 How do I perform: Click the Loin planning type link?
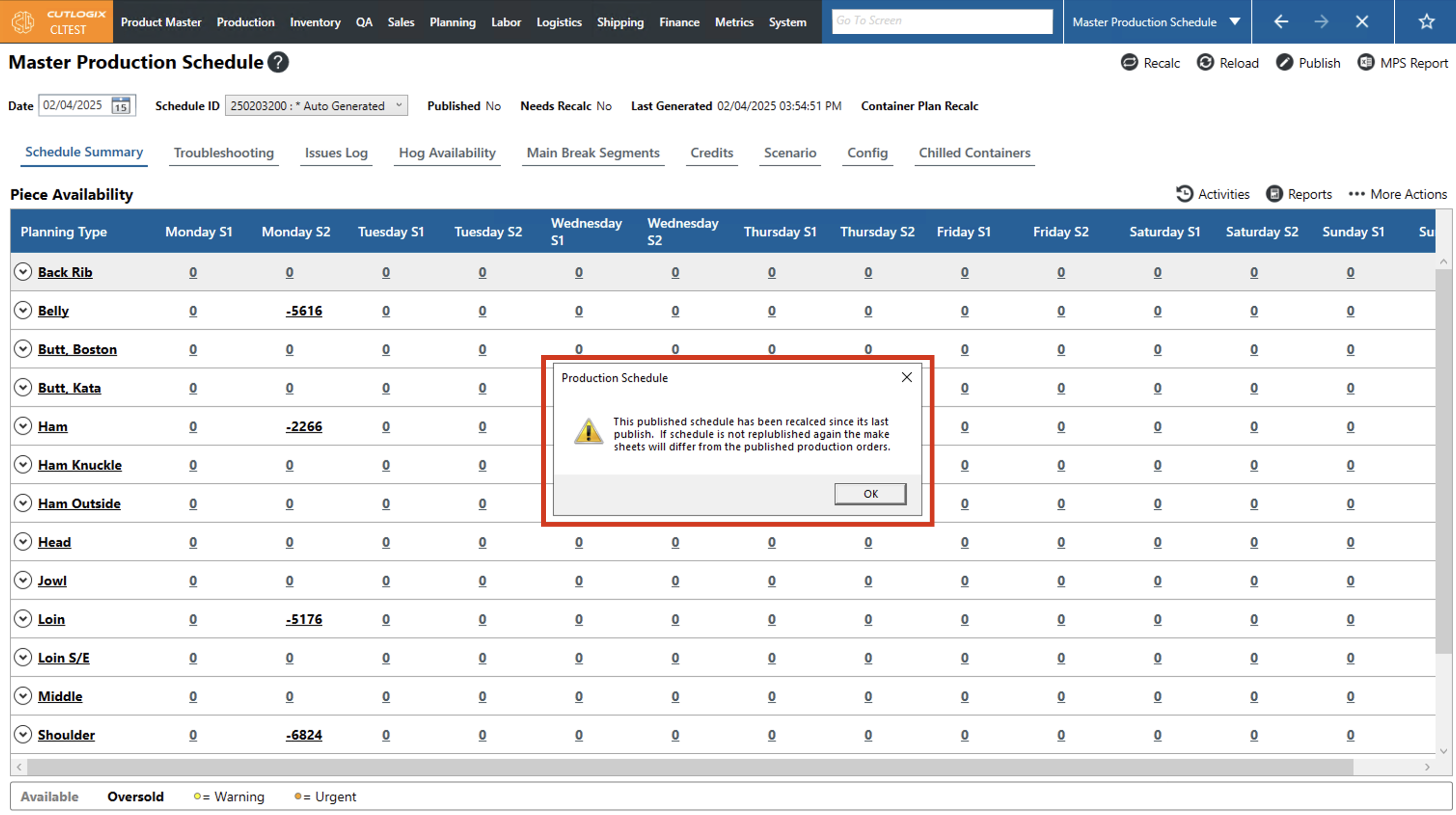point(51,619)
